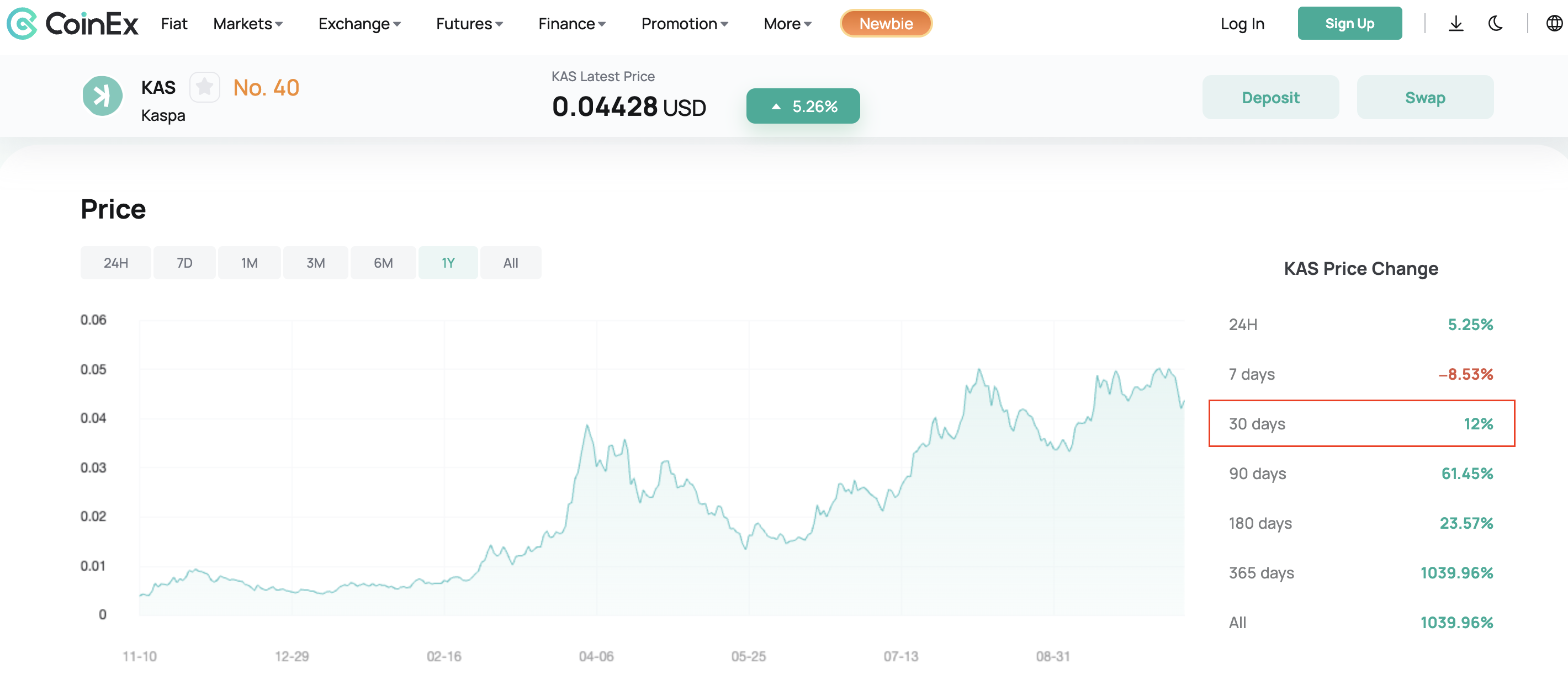1568x691 pixels.
Task: Select the All chart range tab
Action: [x=510, y=263]
